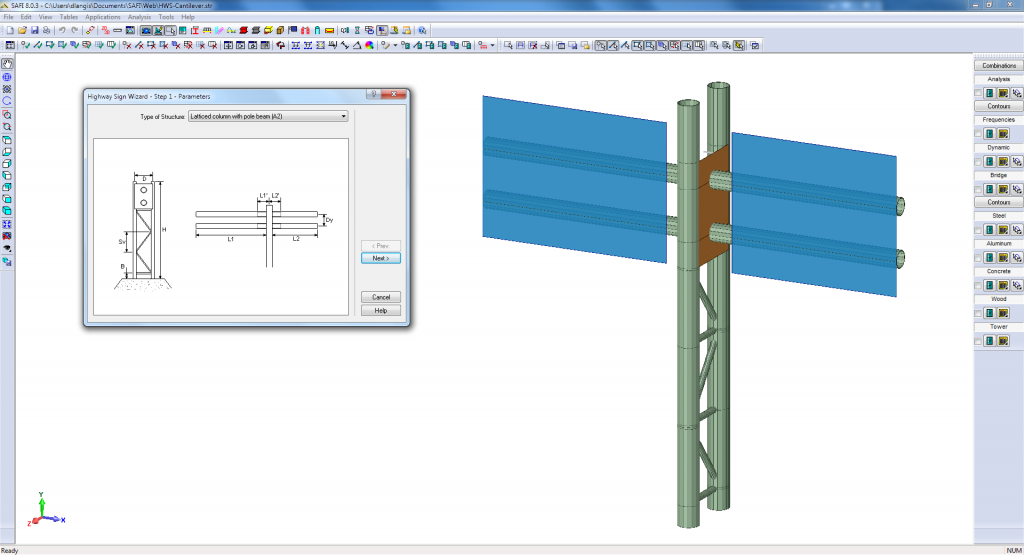The width and height of the screenshot is (1024, 555).
Task: Open the File menu
Action: (x=8, y=17)
